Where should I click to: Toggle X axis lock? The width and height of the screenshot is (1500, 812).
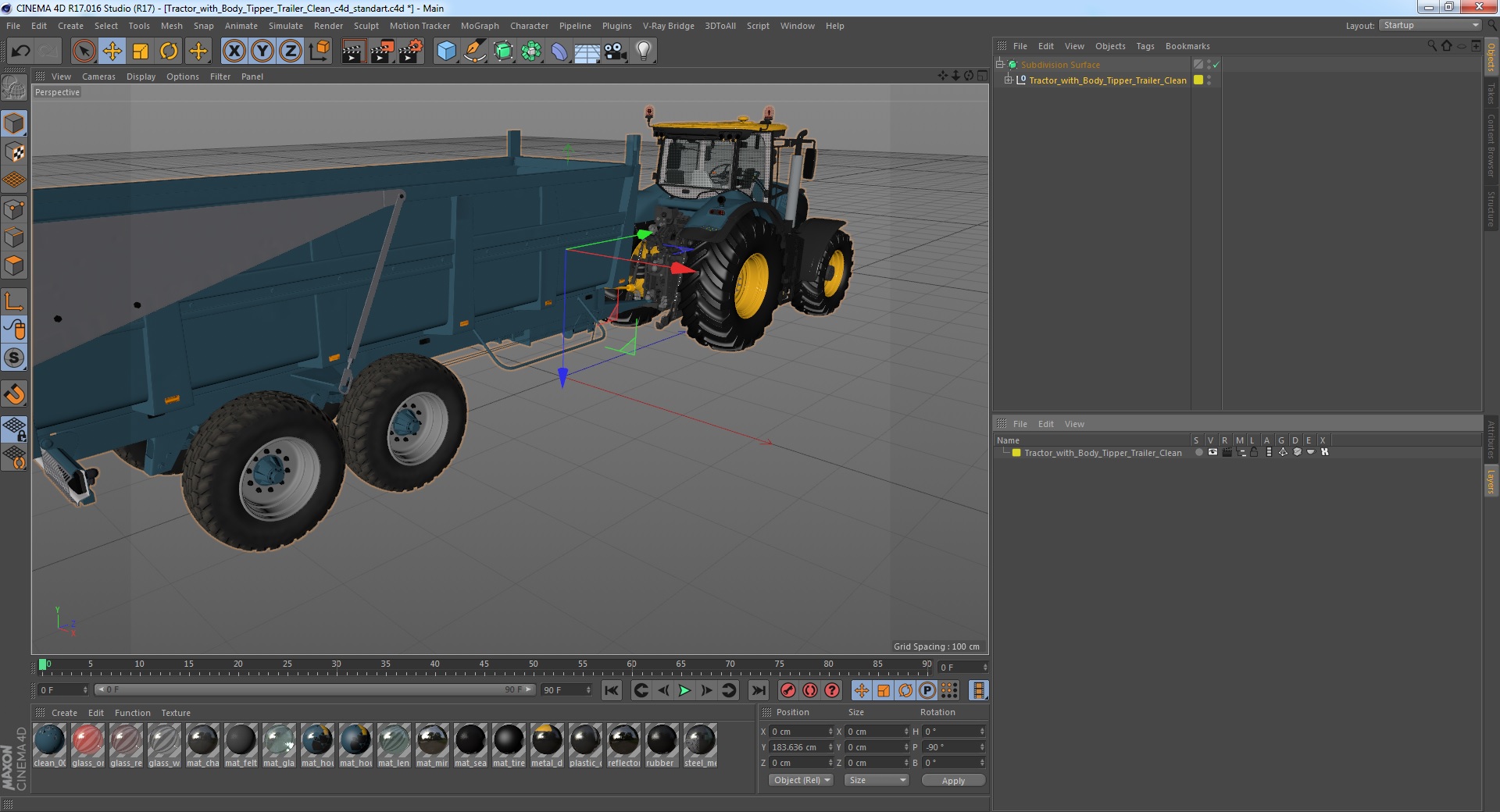234,52
